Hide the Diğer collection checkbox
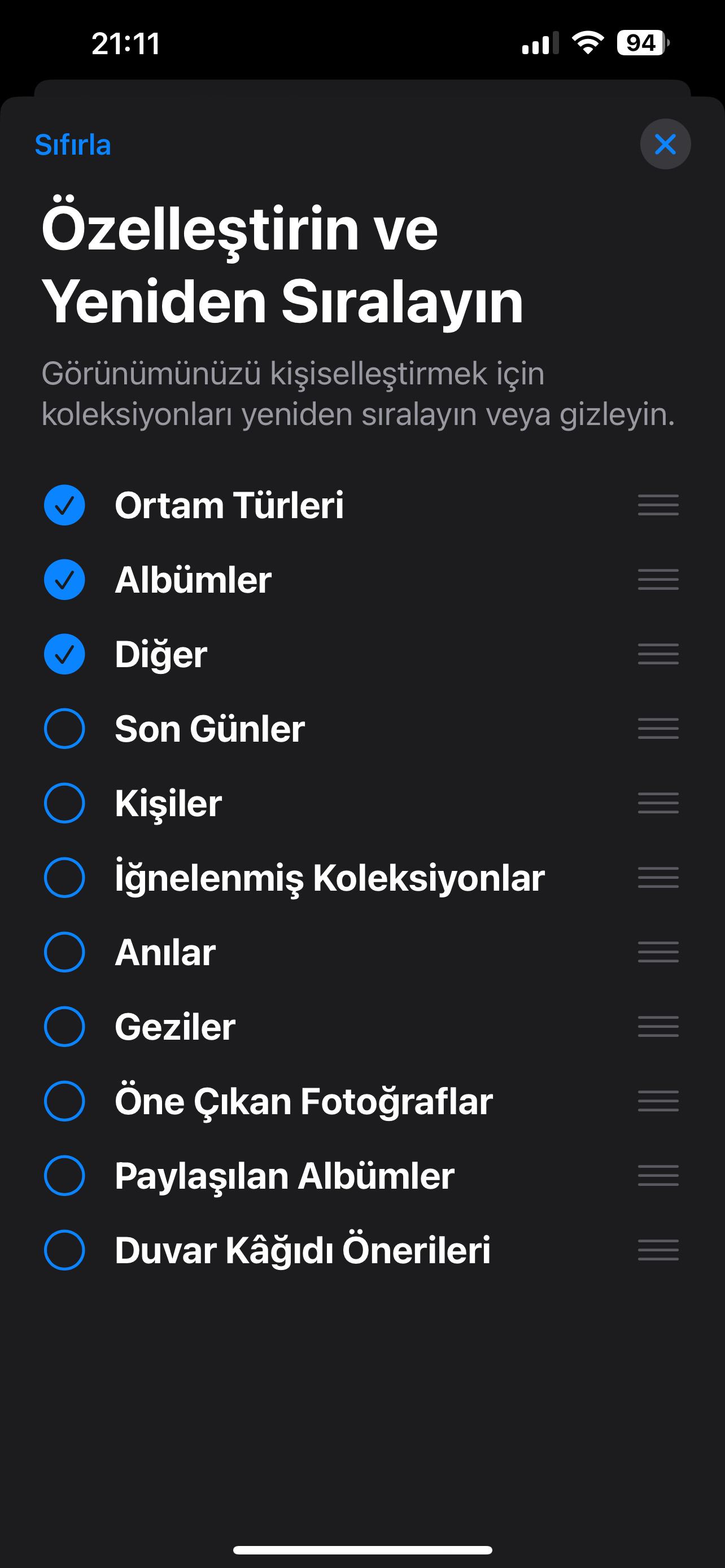Image resolution: width=725 pixels, height=1568 pixels. tap(64, 654)
